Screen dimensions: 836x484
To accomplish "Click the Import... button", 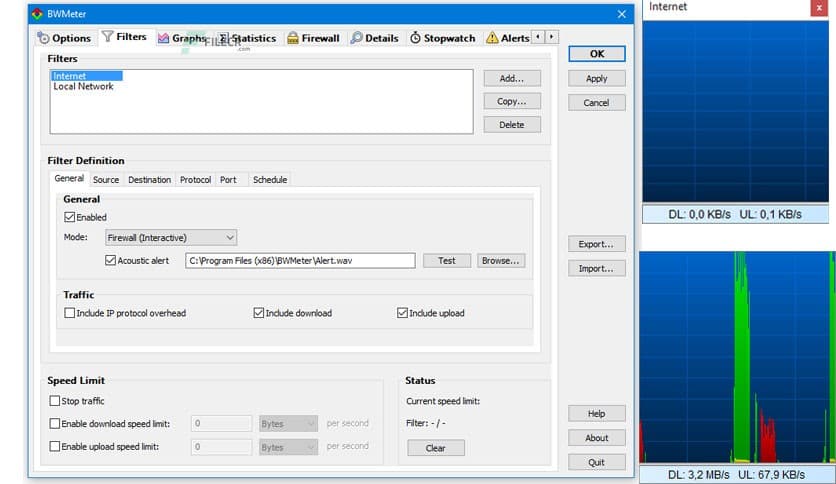I will point(597,269).
